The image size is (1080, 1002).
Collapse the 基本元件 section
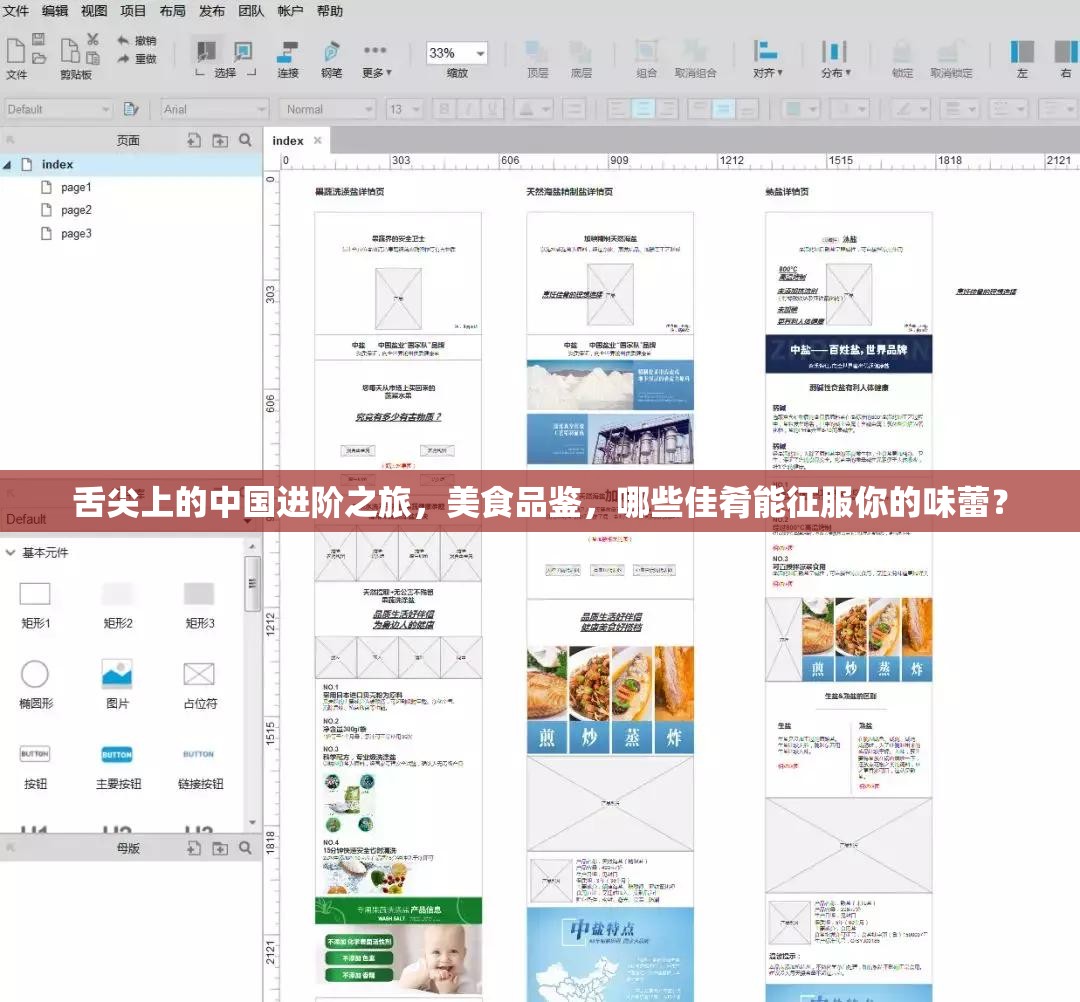pyautogui.click(x=10, y=553)
